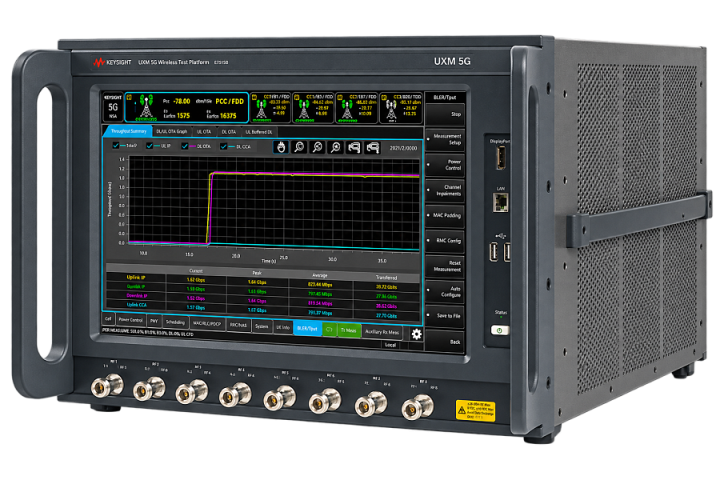Click the Reset Measurement softkey

(x=444, y=266)
